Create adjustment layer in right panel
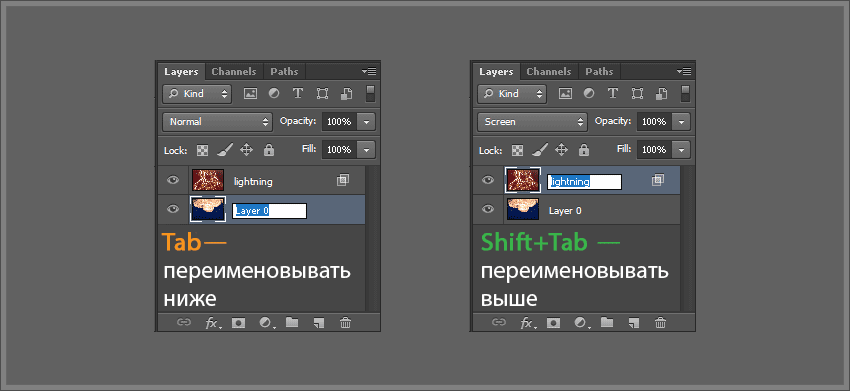Image resolution: width=850 pixels, height=391 pixels. [581, 323]
